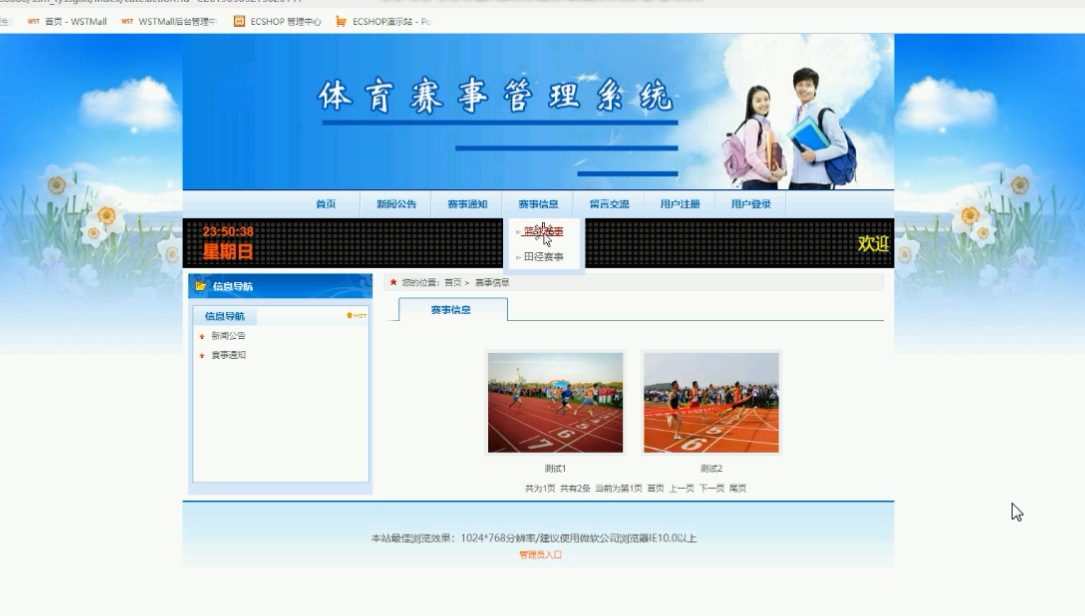The image size is (1085, 616).
Task: Open 赛事通知 in the sidebar 信息导航 list
Action: 228,355
